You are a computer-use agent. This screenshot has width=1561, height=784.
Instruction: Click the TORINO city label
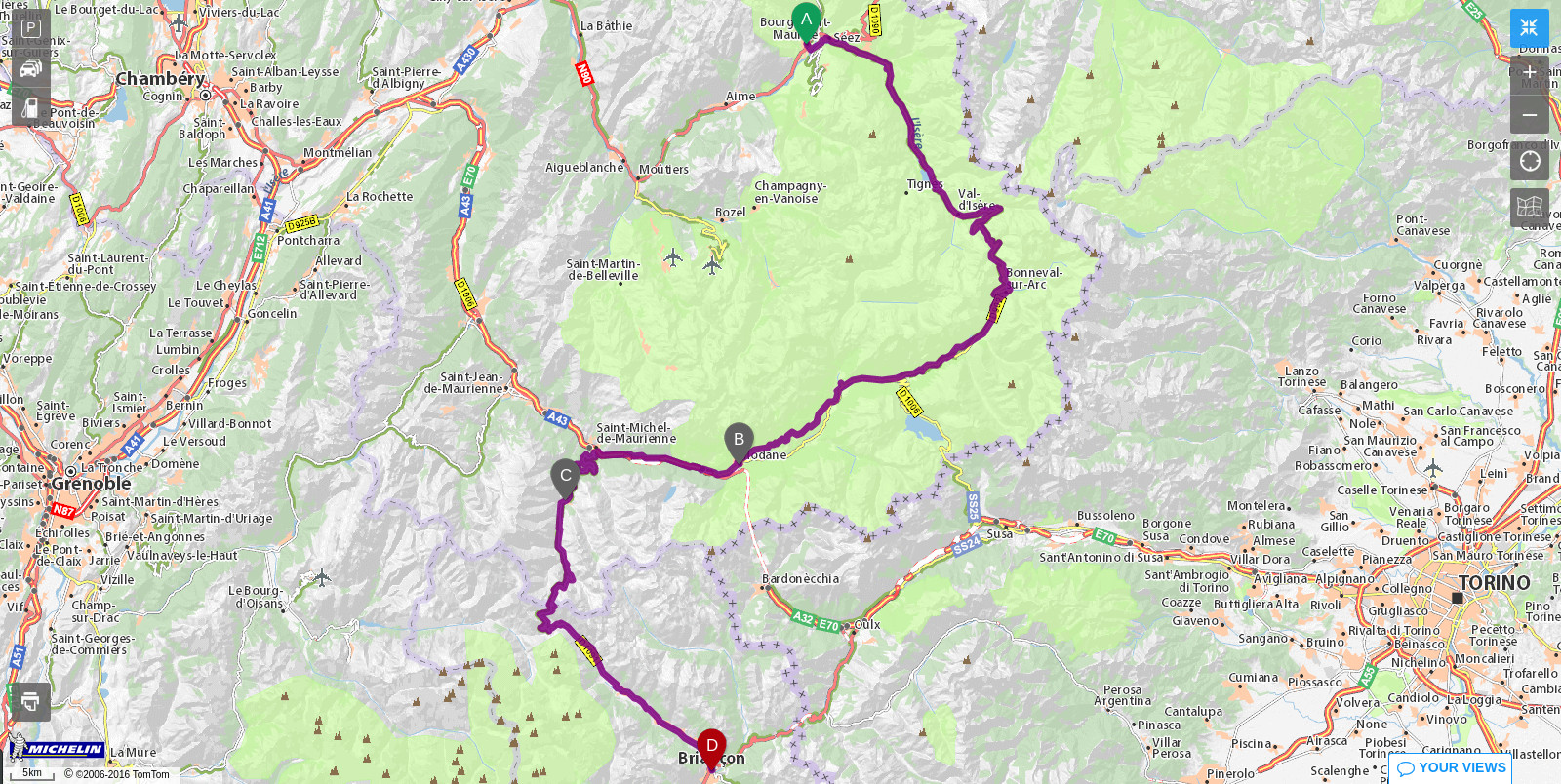(x=1494, y=583)
